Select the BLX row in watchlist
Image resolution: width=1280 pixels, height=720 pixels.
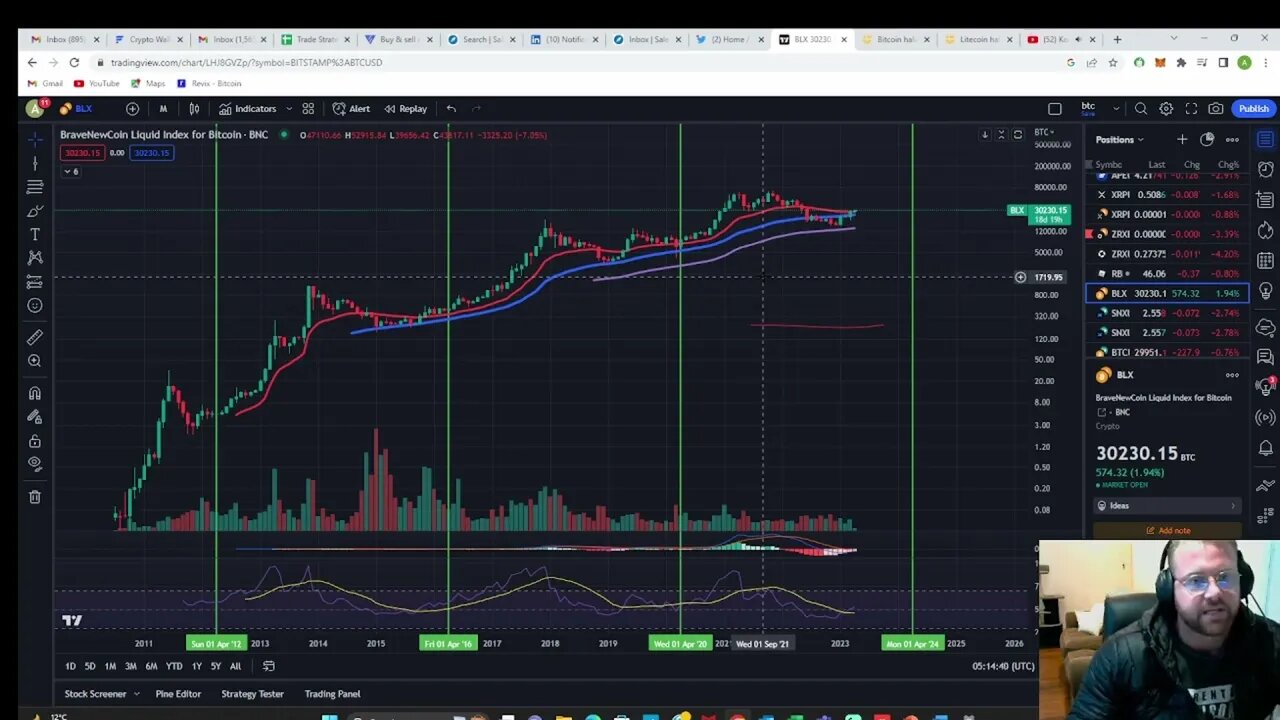coord(1167,293)
